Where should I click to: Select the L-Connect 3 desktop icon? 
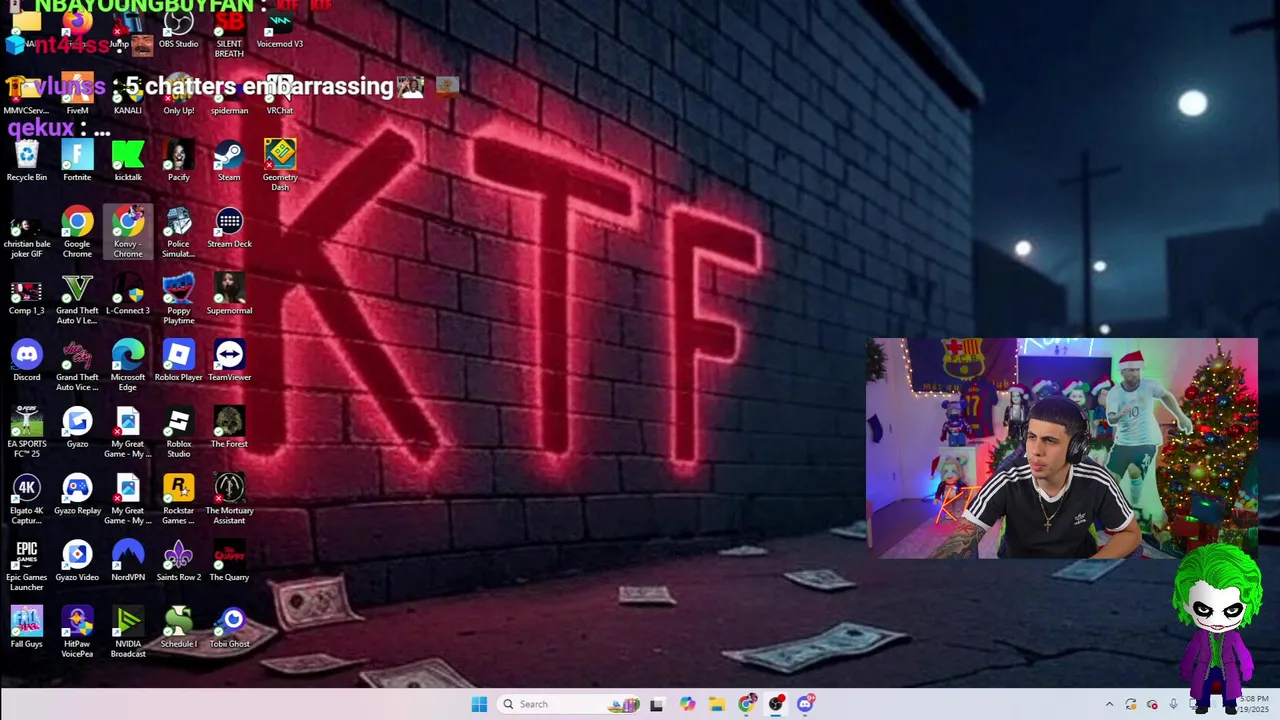pyautogui.click(x=128, y=295)
